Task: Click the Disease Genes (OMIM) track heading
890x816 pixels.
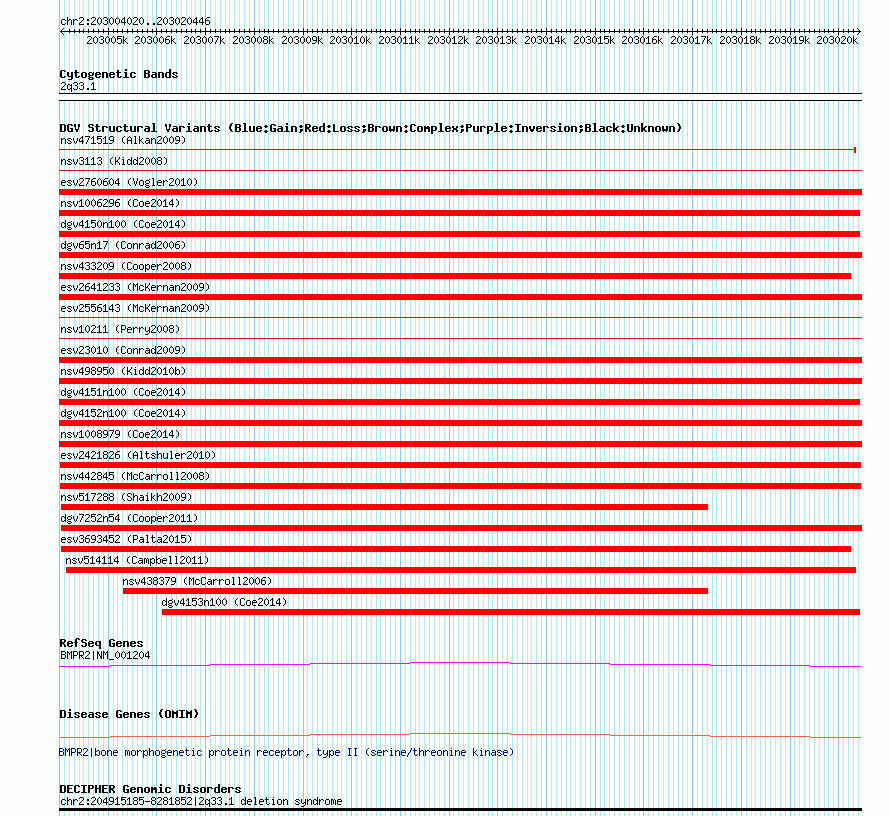Action: click(129, 714)
